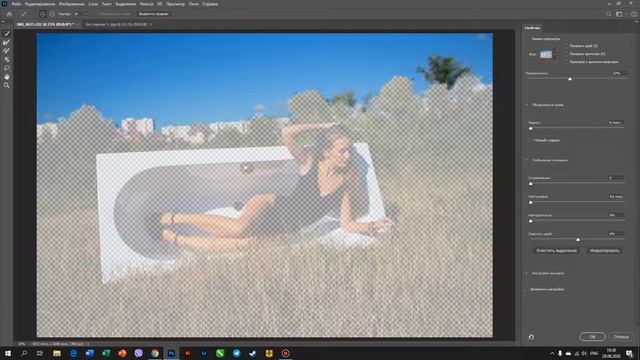Open Telegram from the taskbar
This screenshot has width=640, height=360.
[236, 353]
